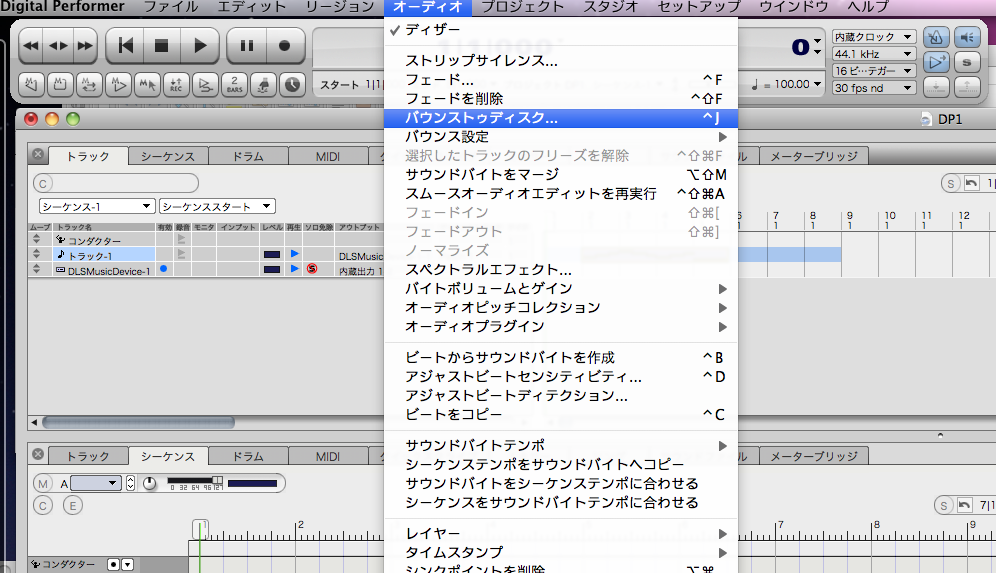Click the Rewind transport button
The height and width of the screenshot is (573, 996).
tap(30, 46)
